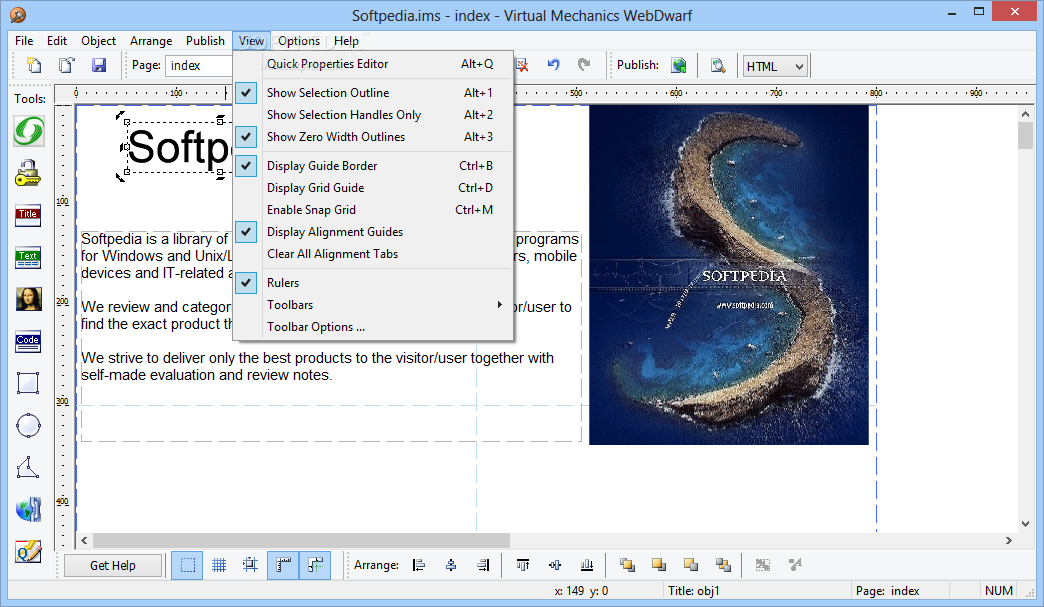Close the open View menu
1044x607 pixels.
click(252, 41)
